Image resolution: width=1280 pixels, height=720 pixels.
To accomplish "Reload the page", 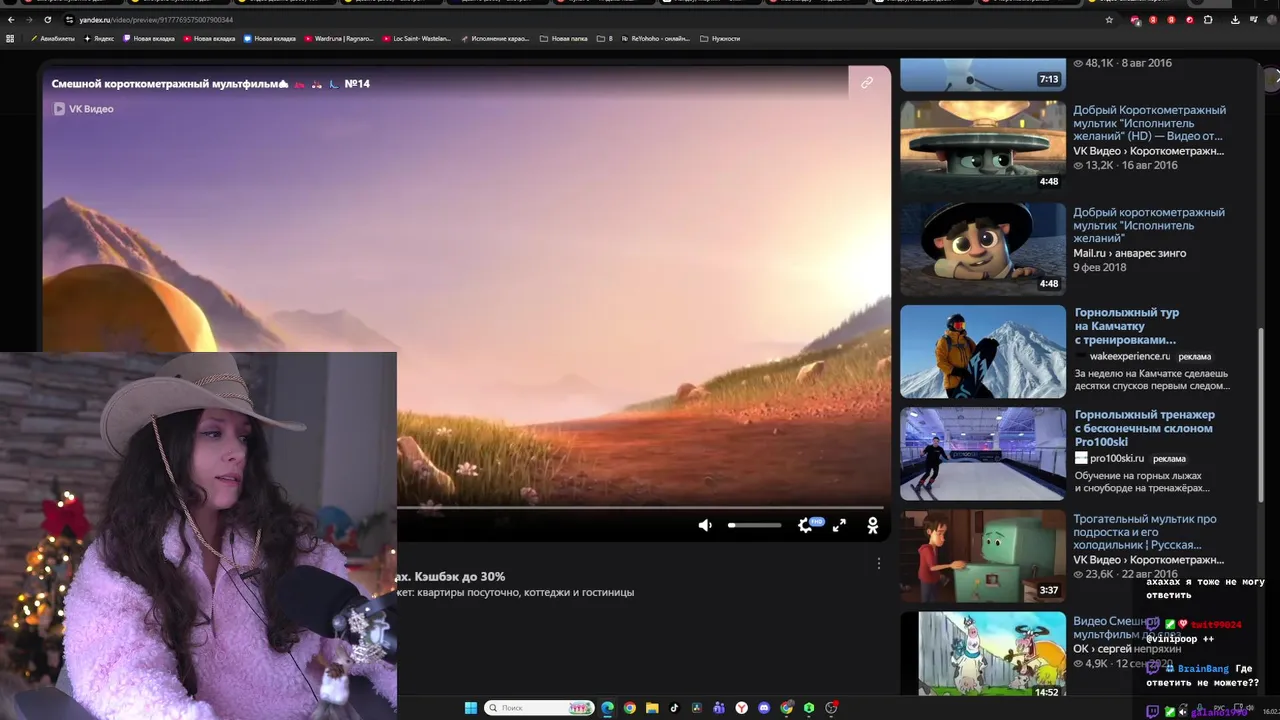I will coord(47,19).
